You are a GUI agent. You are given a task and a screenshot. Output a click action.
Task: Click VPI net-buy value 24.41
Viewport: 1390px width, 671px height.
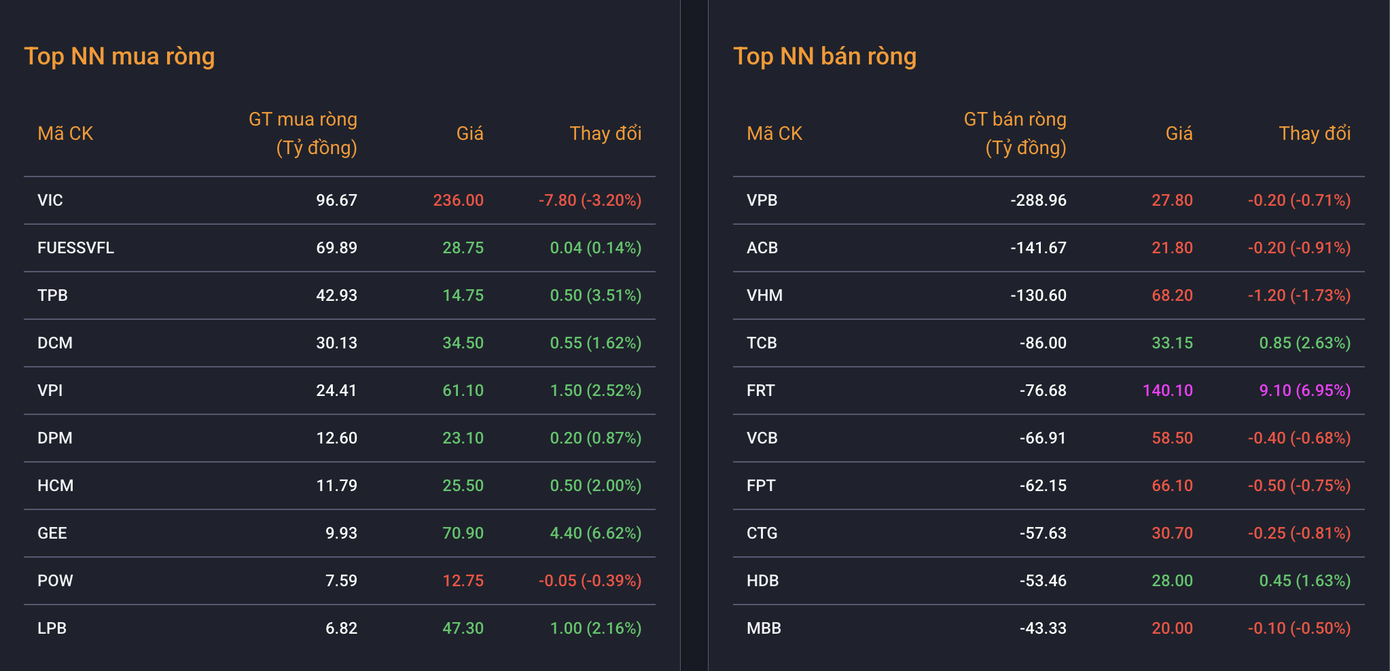coord(336,390)
